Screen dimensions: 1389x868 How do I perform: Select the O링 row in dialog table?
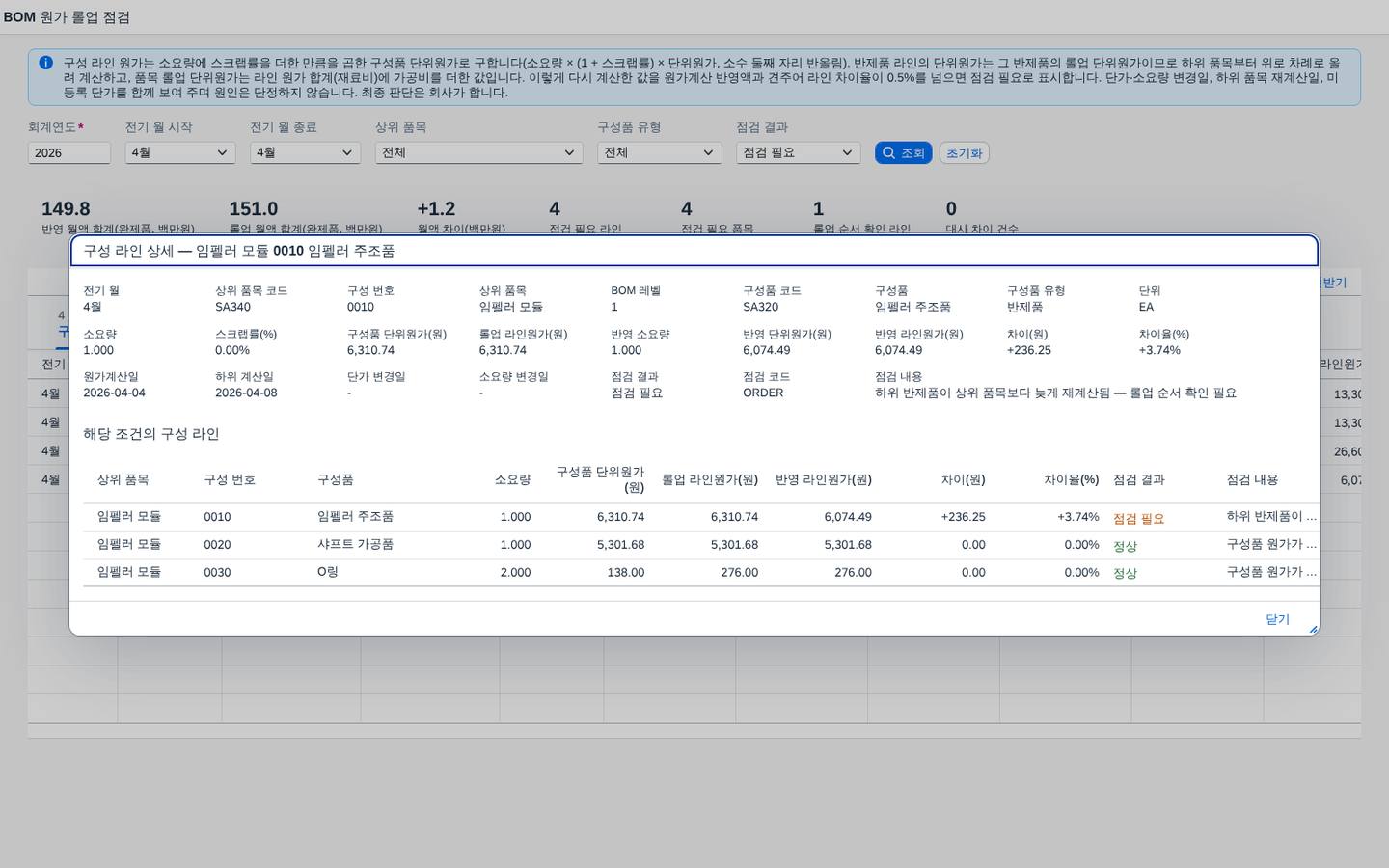[x=701, y=572]
